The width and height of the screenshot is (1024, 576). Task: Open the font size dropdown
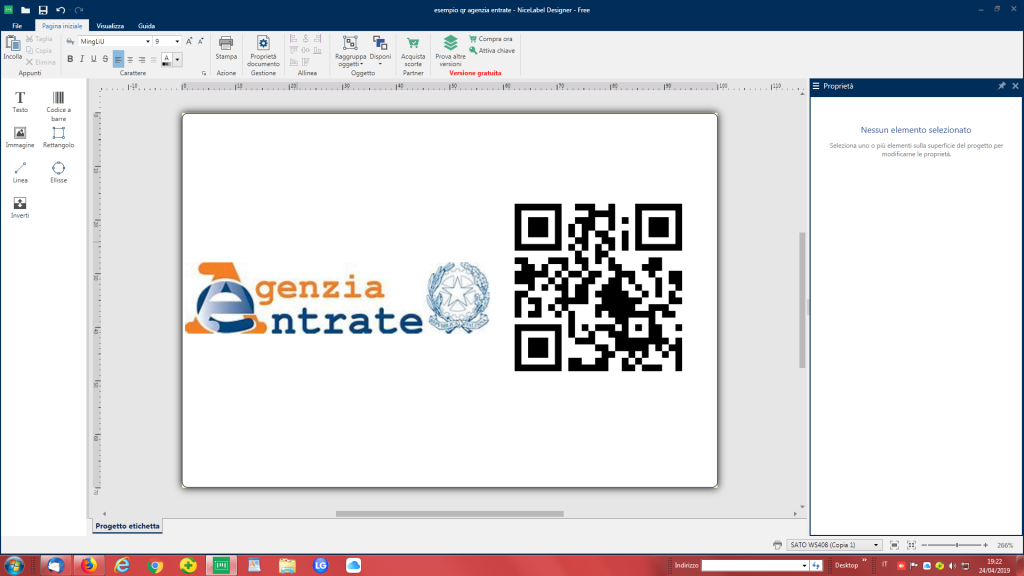click(x=177, y=41)
